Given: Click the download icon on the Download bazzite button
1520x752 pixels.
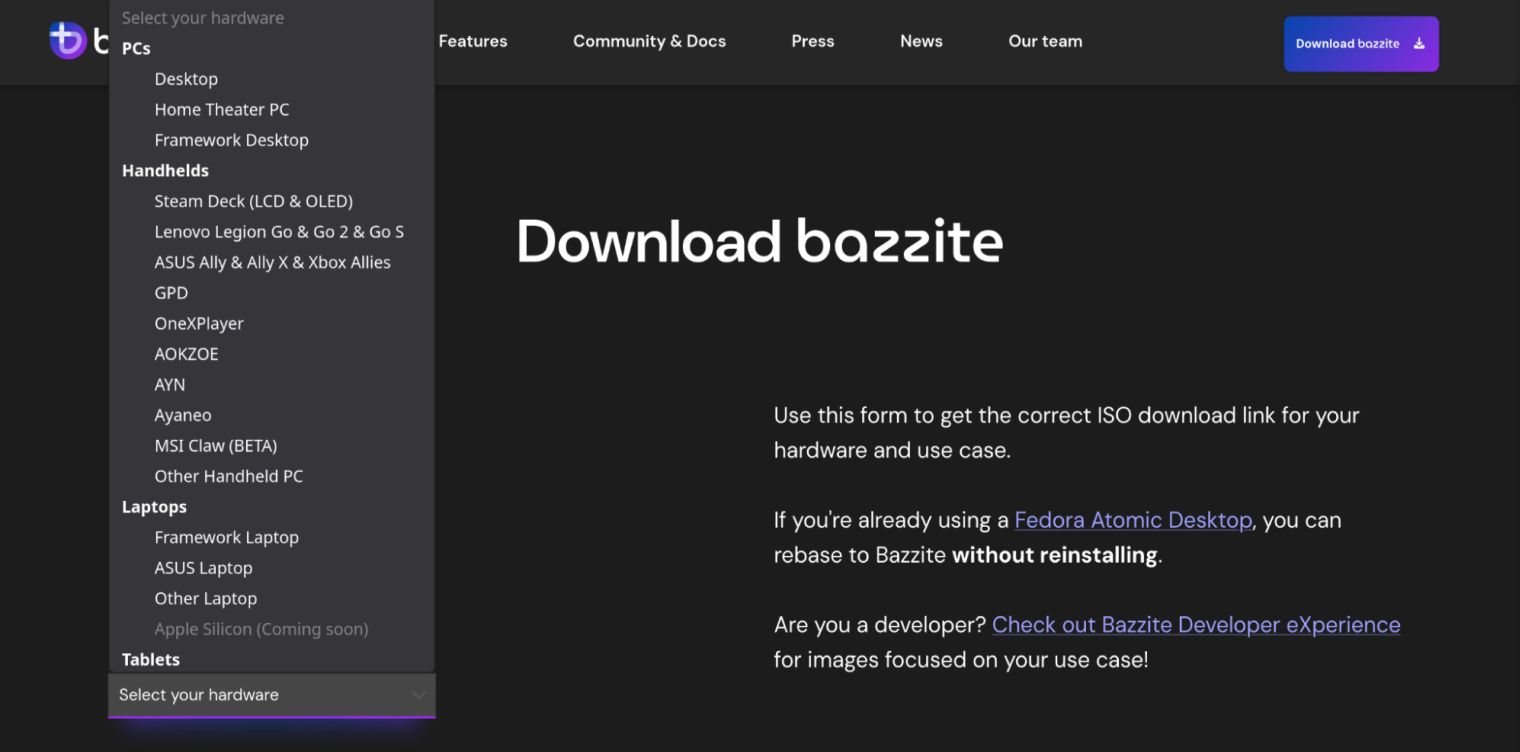Looking at the screenshot, I should point(1419,44).
